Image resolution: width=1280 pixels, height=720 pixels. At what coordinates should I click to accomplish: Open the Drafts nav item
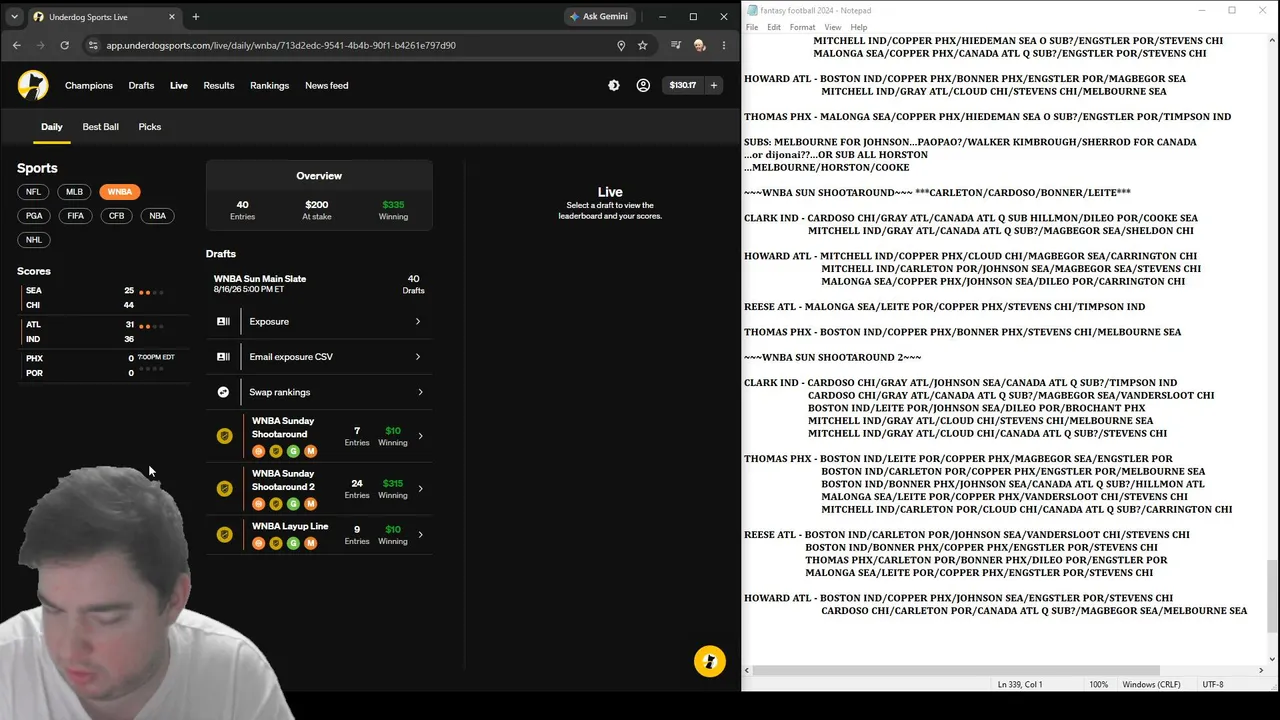click(141, 86)
